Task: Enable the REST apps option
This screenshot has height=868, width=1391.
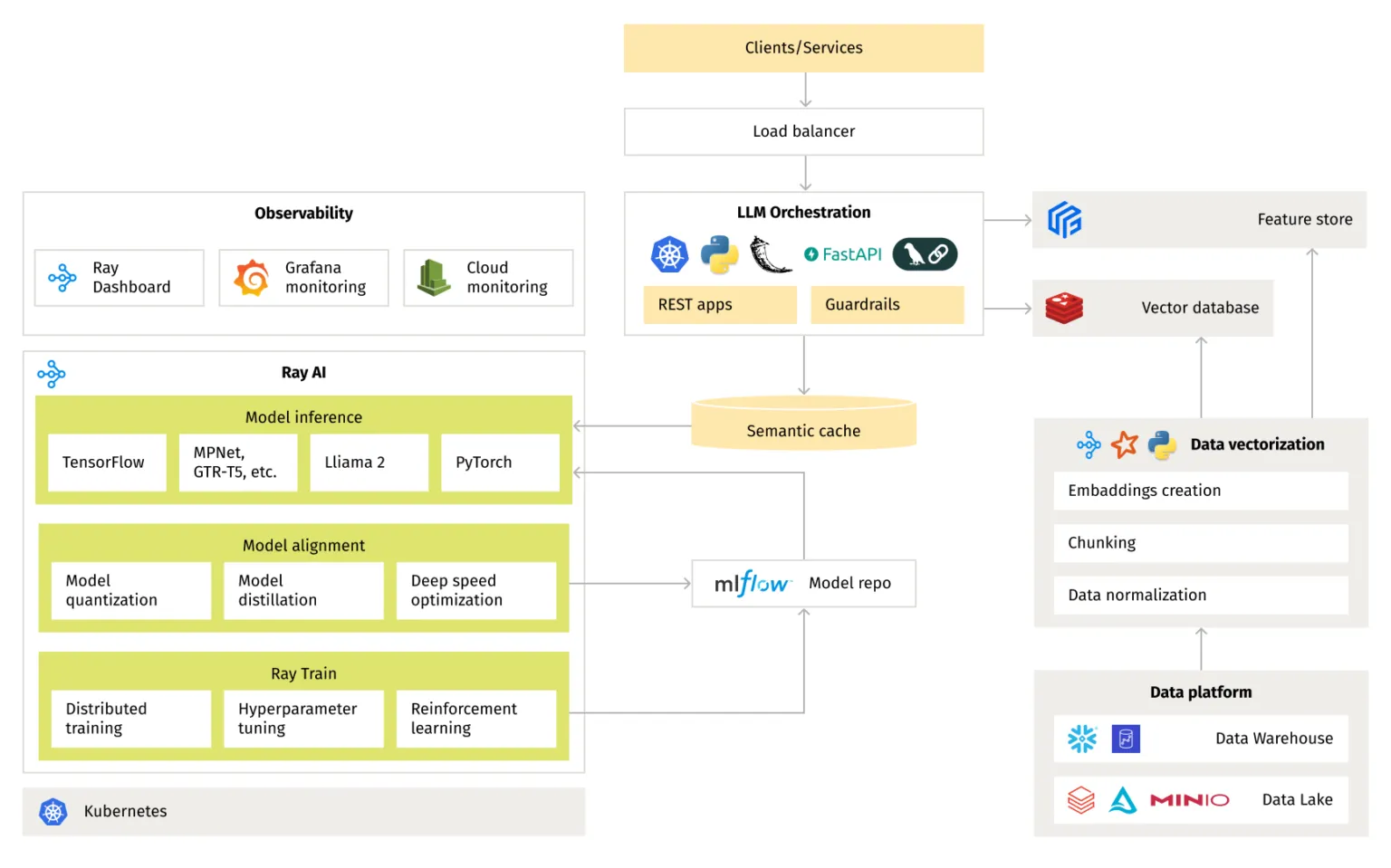Action: [x=719, y=304]
